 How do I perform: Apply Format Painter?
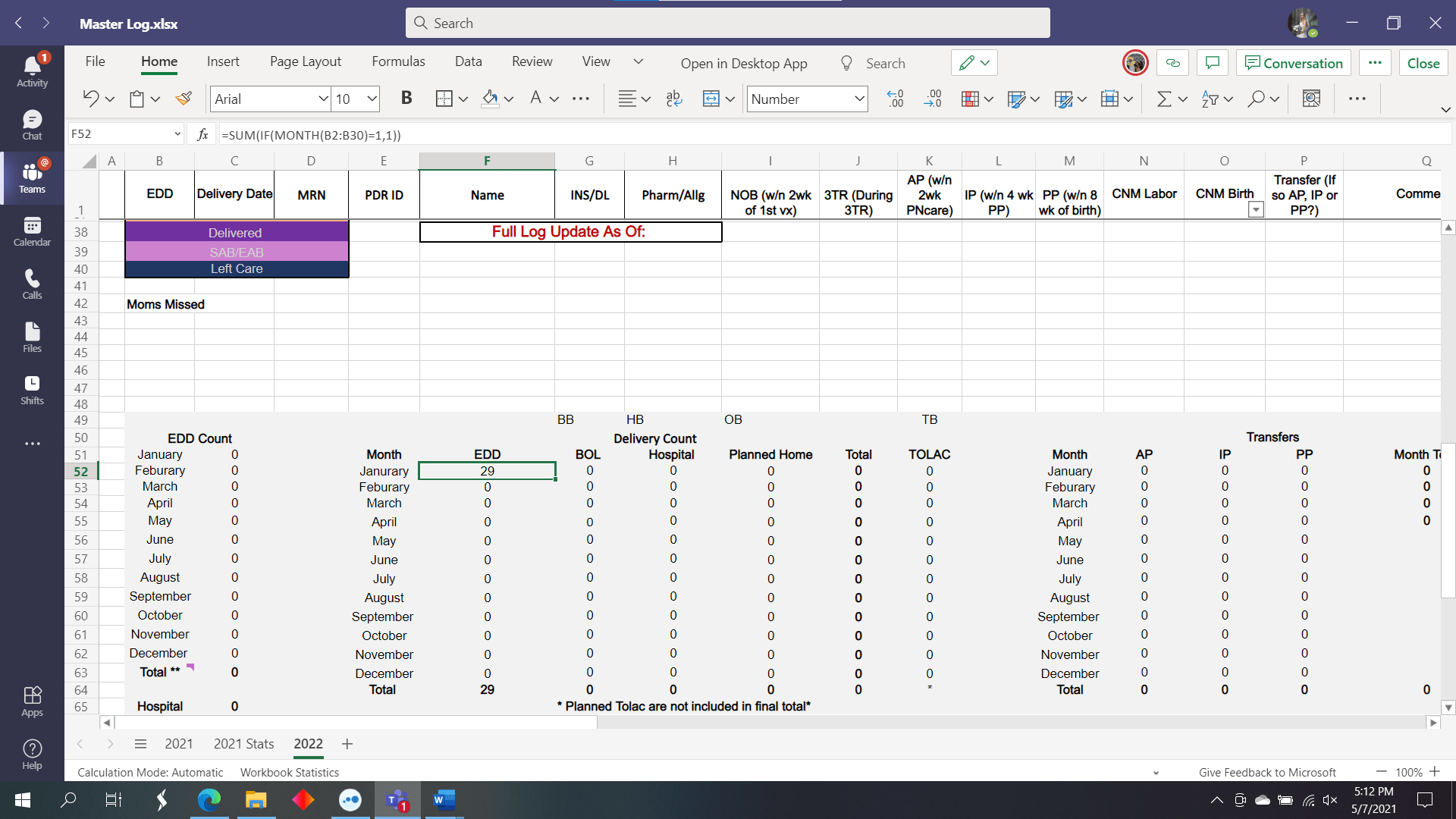click(x=184, y=99)
